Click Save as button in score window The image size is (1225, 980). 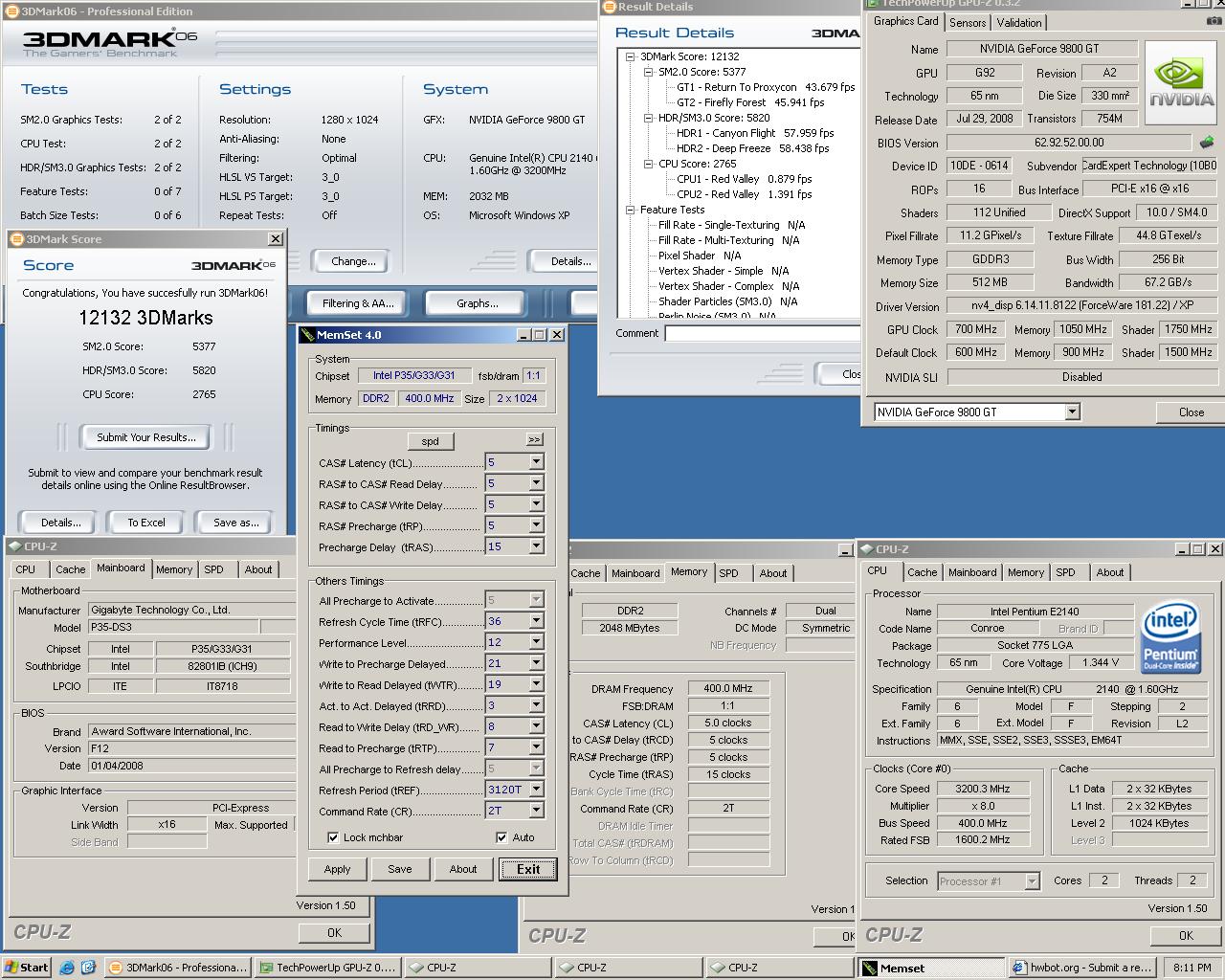[x=236, y=523]
